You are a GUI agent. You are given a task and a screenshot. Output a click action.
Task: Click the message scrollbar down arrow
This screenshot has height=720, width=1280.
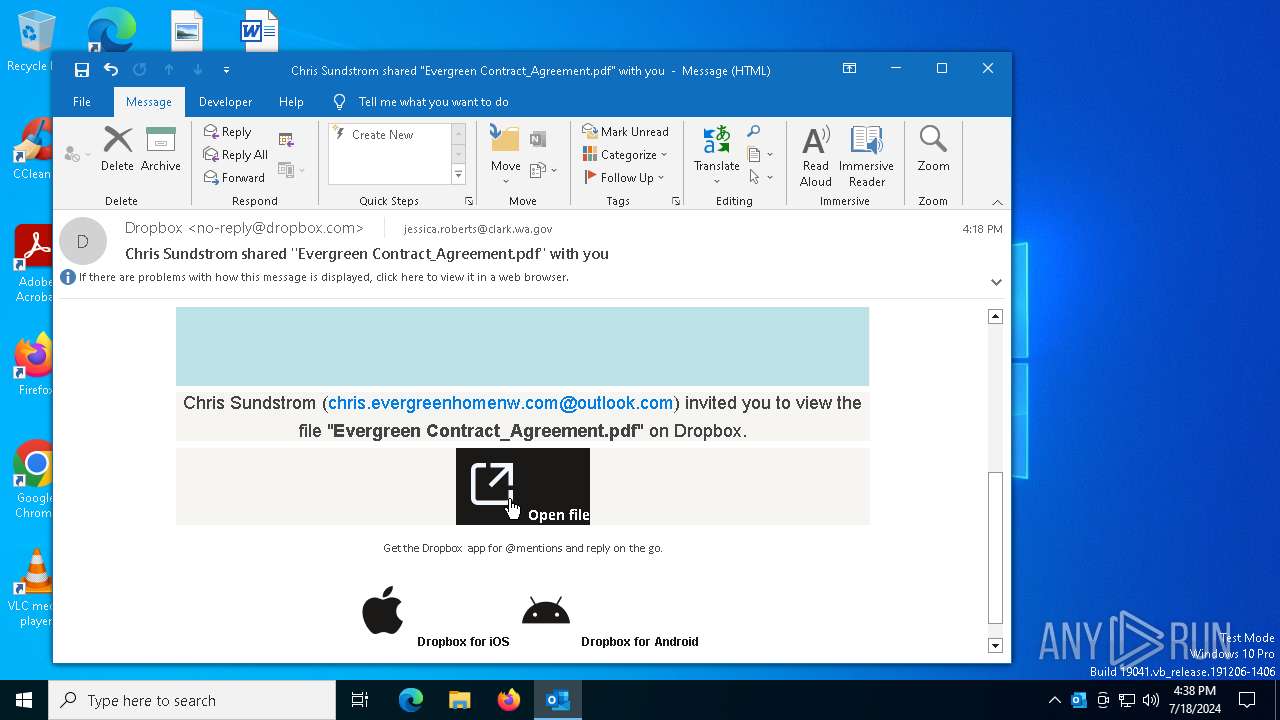(x=995, y=646)
